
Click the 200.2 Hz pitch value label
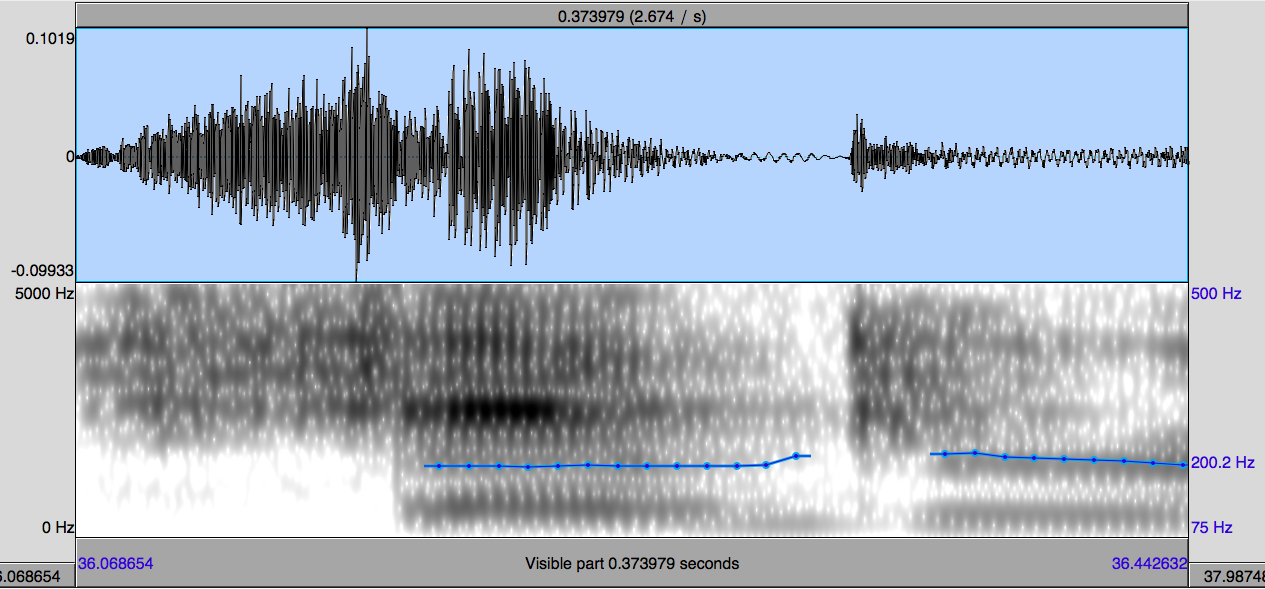tap(1222, 463)
